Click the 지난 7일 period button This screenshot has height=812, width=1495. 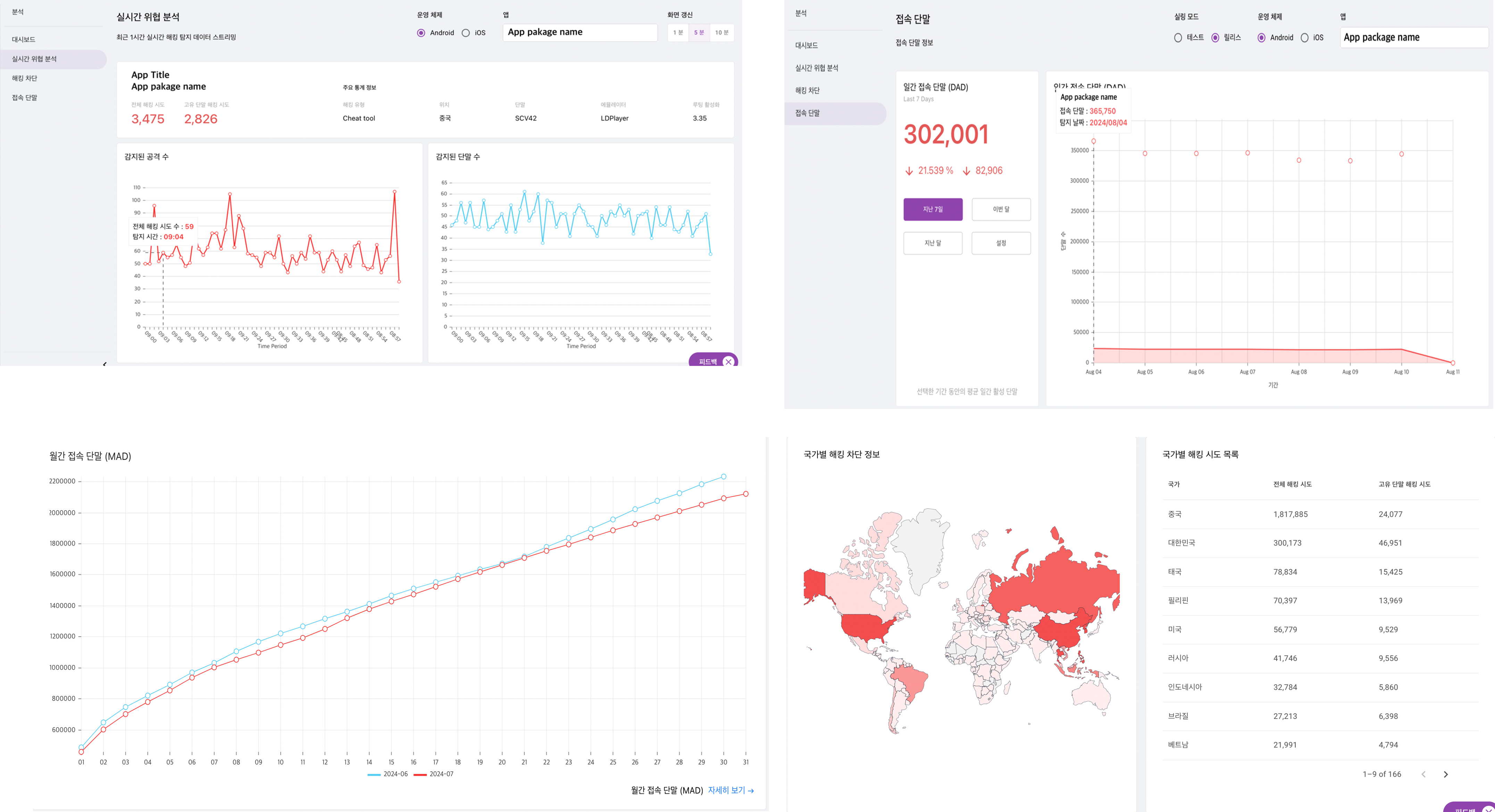click(x=933, y=209)
